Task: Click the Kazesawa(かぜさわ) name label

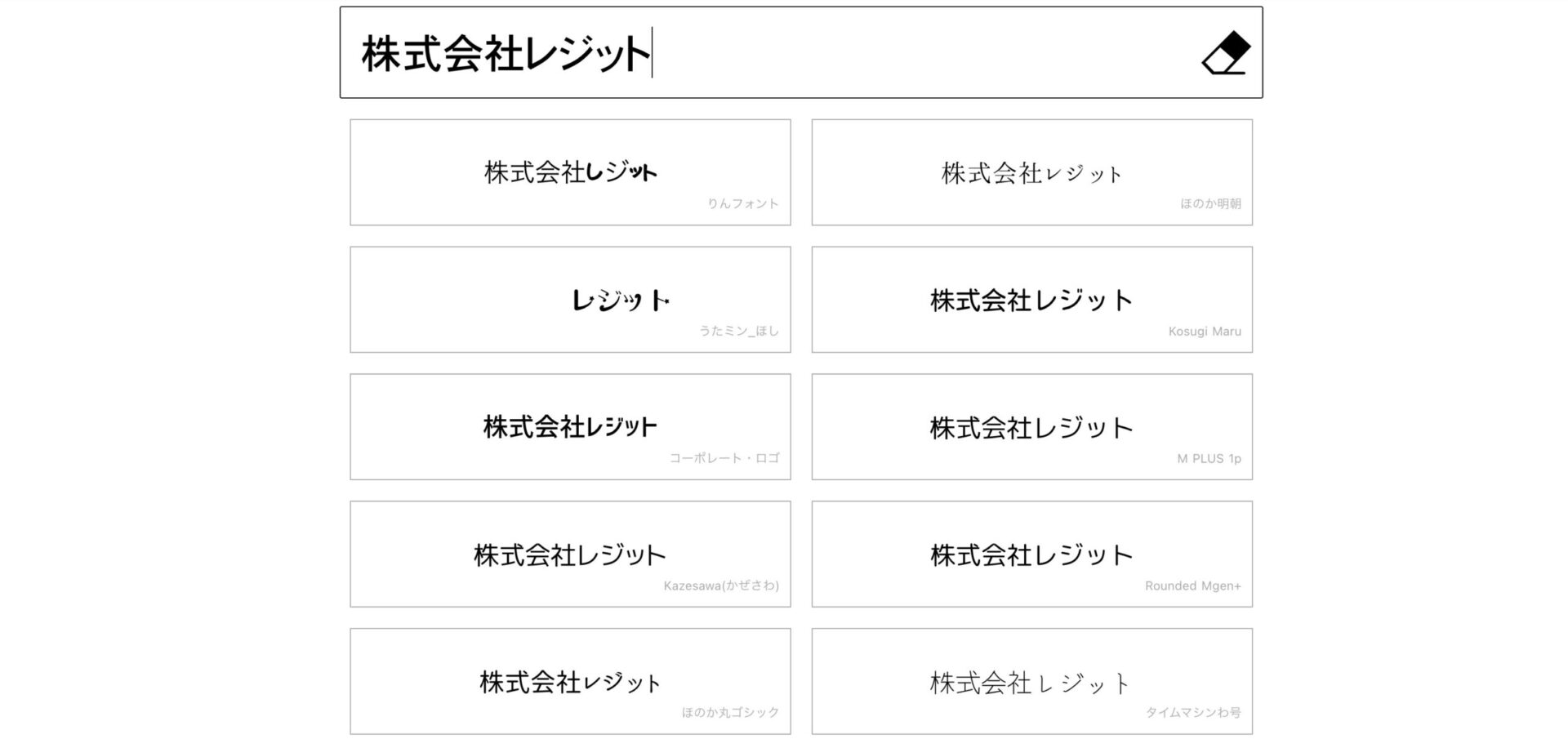Action: point(721,586)
